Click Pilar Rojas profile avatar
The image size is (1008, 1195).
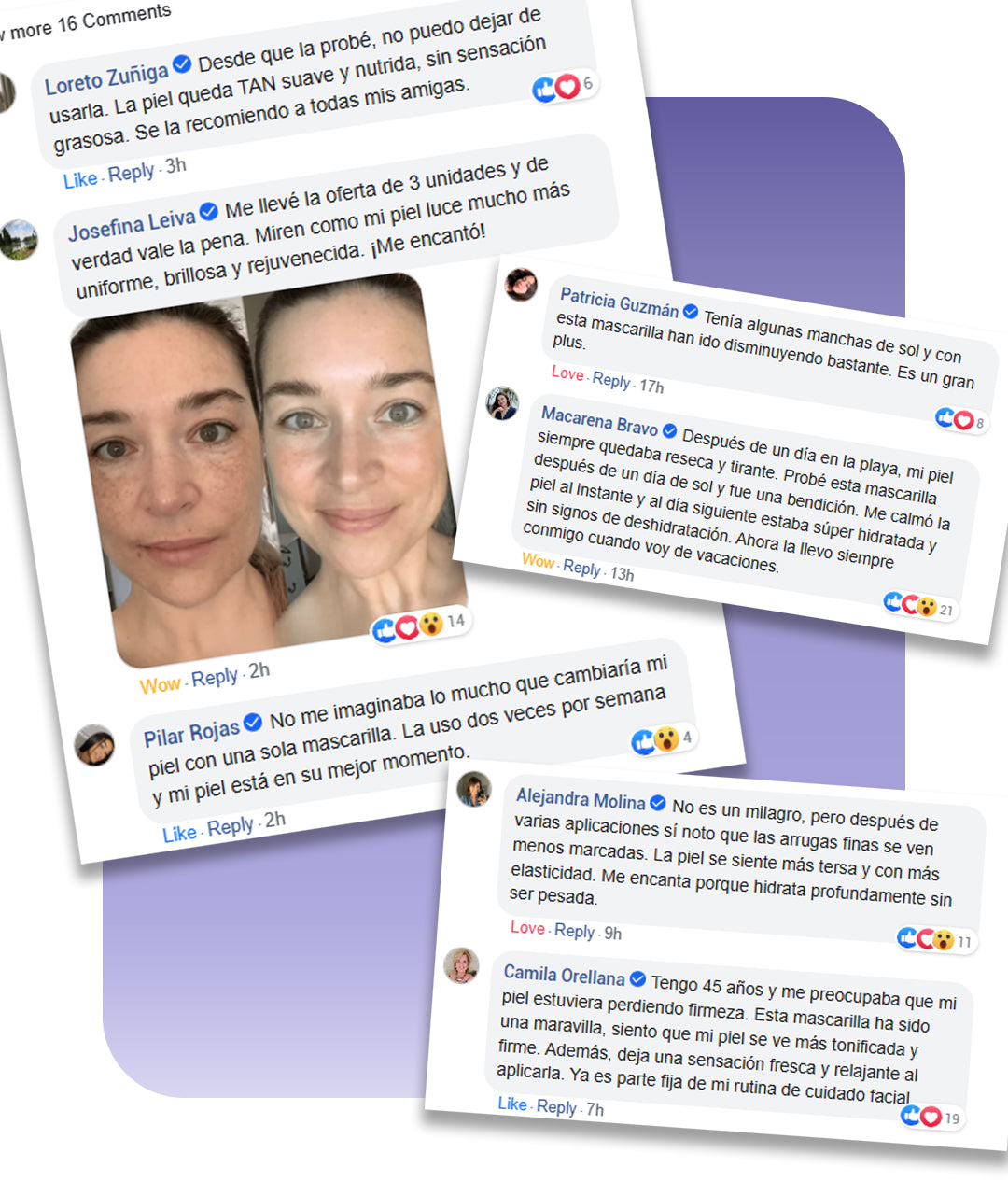click(x=95, y=745)
